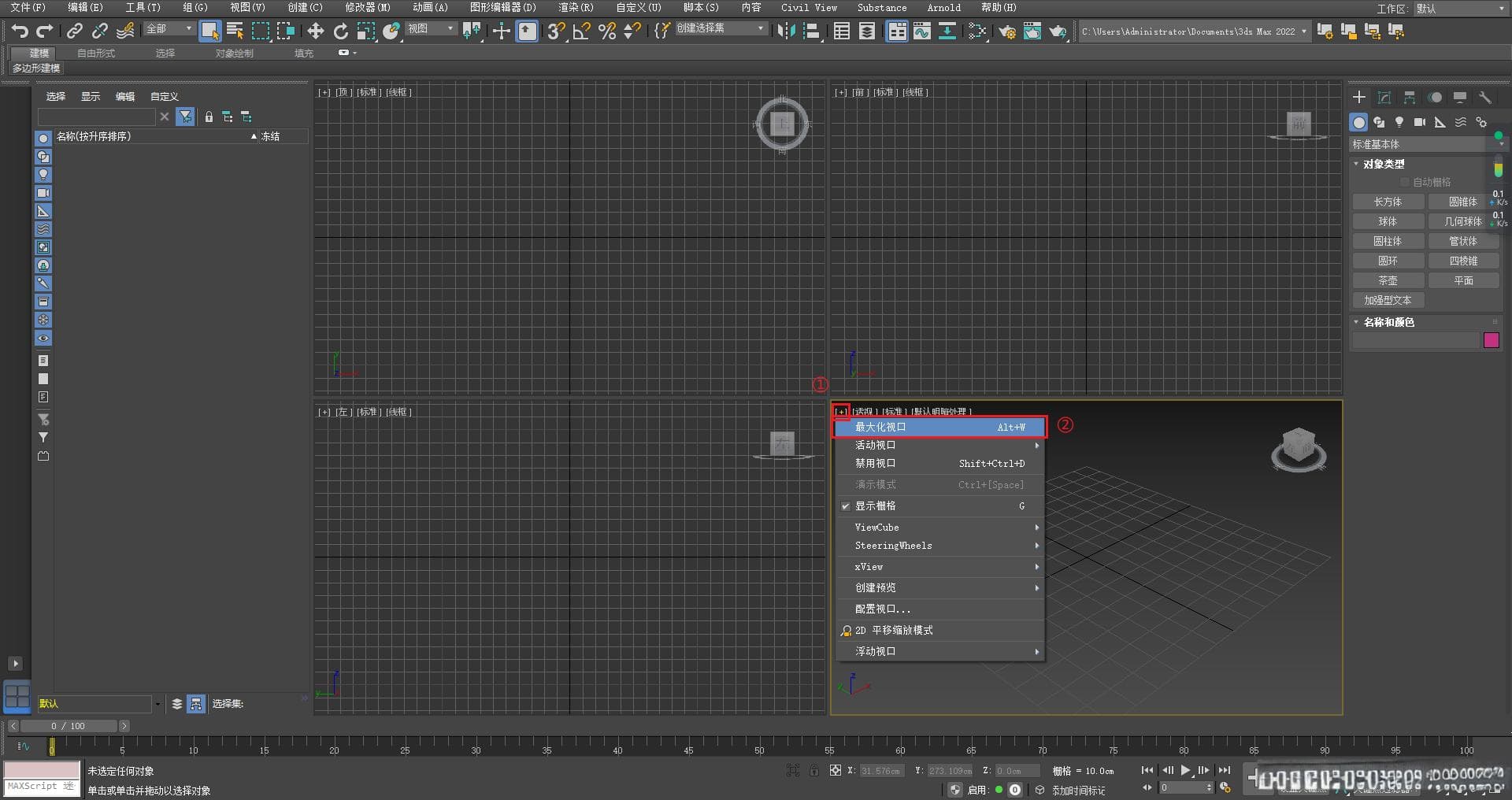Toggle the 自动栅格 checkbox
This screenshot has height=800, width=1512.
(x=1405, y=182)
